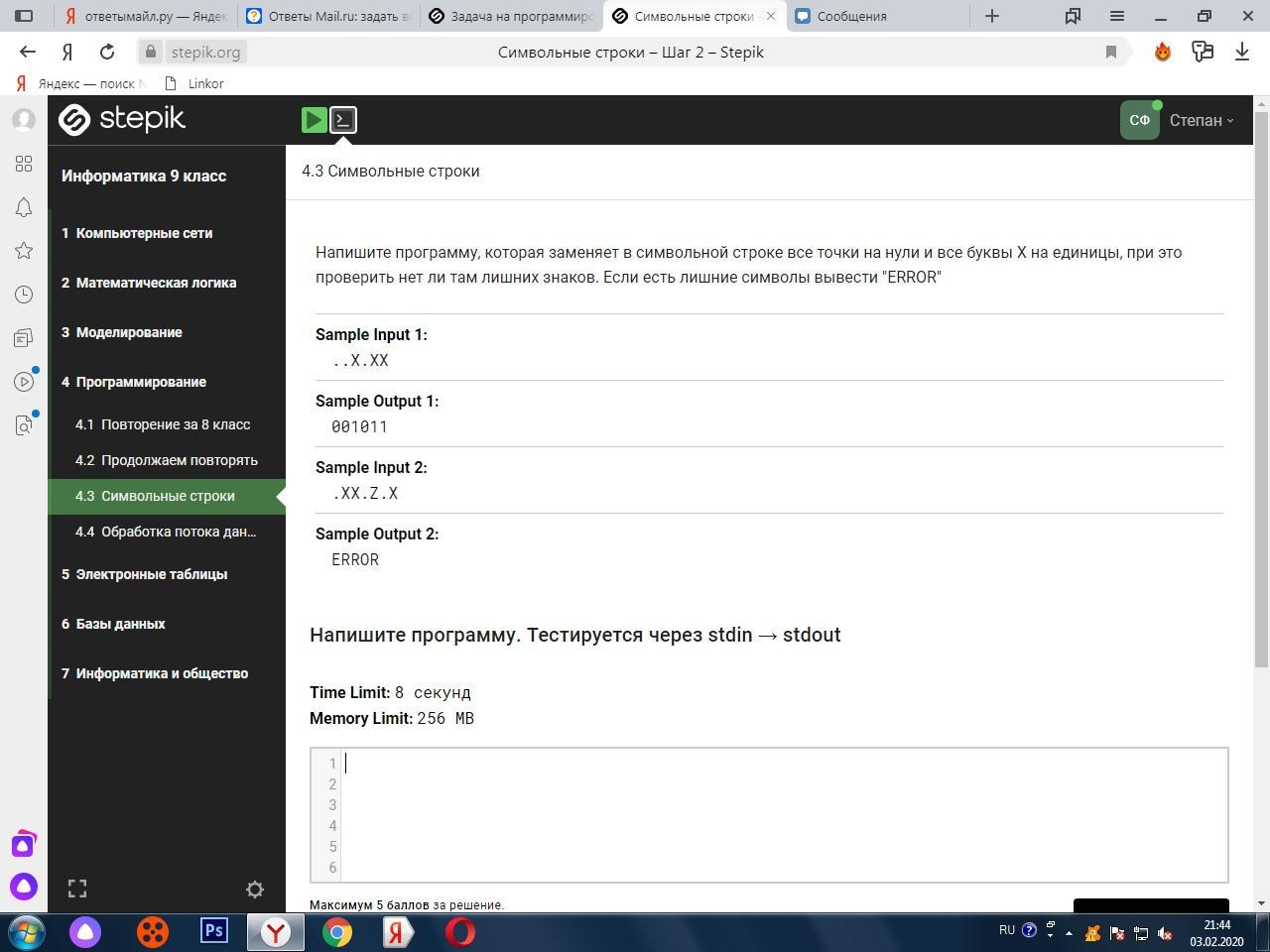This screenshot has width=1270, height=952.
Task: Open Opera from the taskbar
Action: (x=459, y=932)
